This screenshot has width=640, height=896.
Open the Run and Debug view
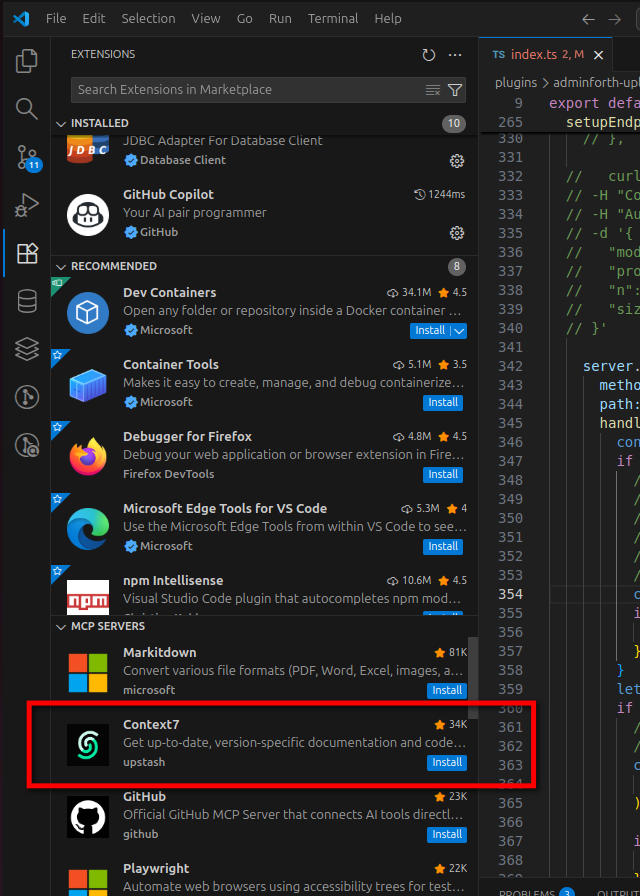tap(27, 206)
